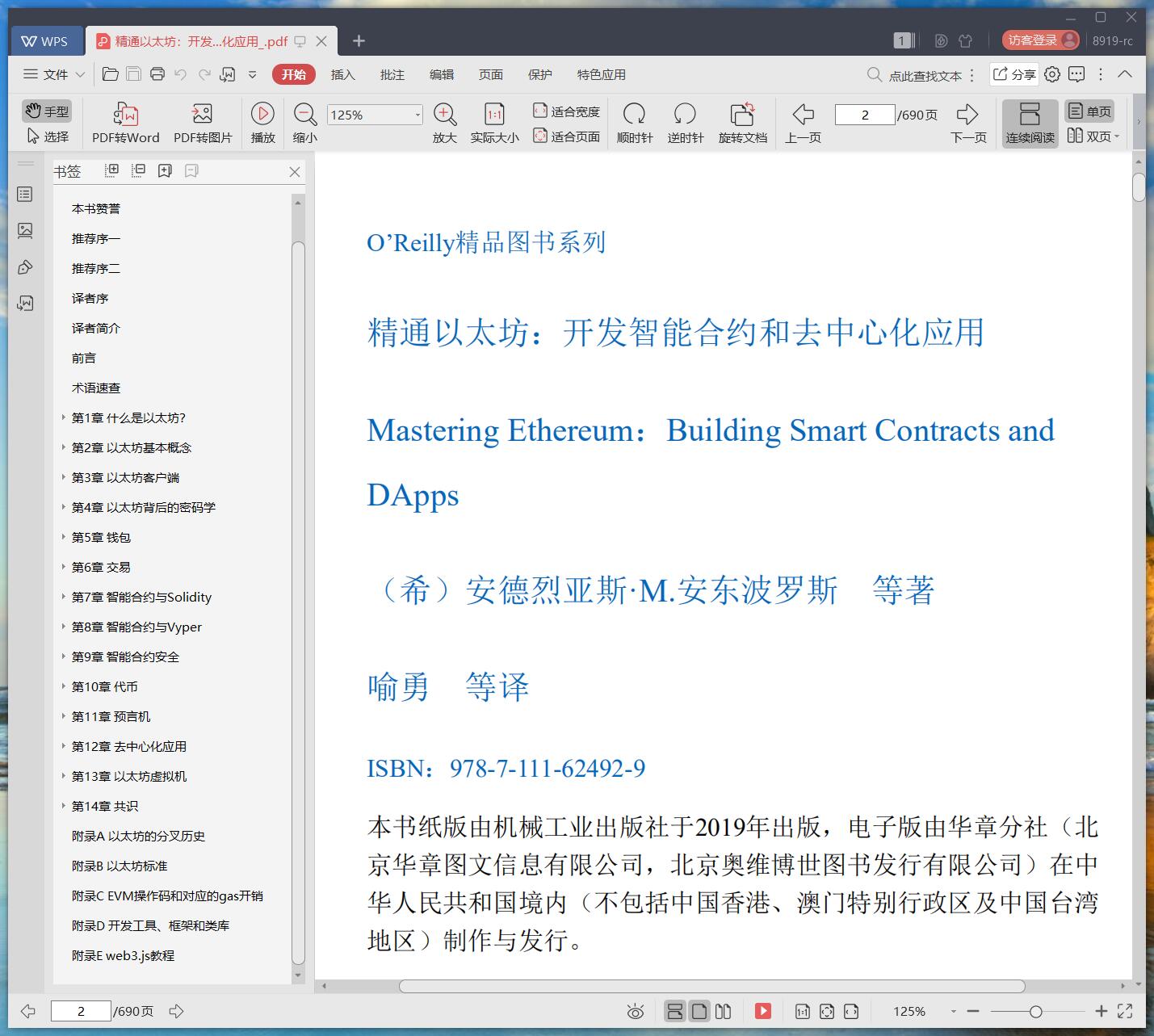The image size is (1154, 1036).
Task: Click the feedback chat bubble icon
Action: (1076, 74)
